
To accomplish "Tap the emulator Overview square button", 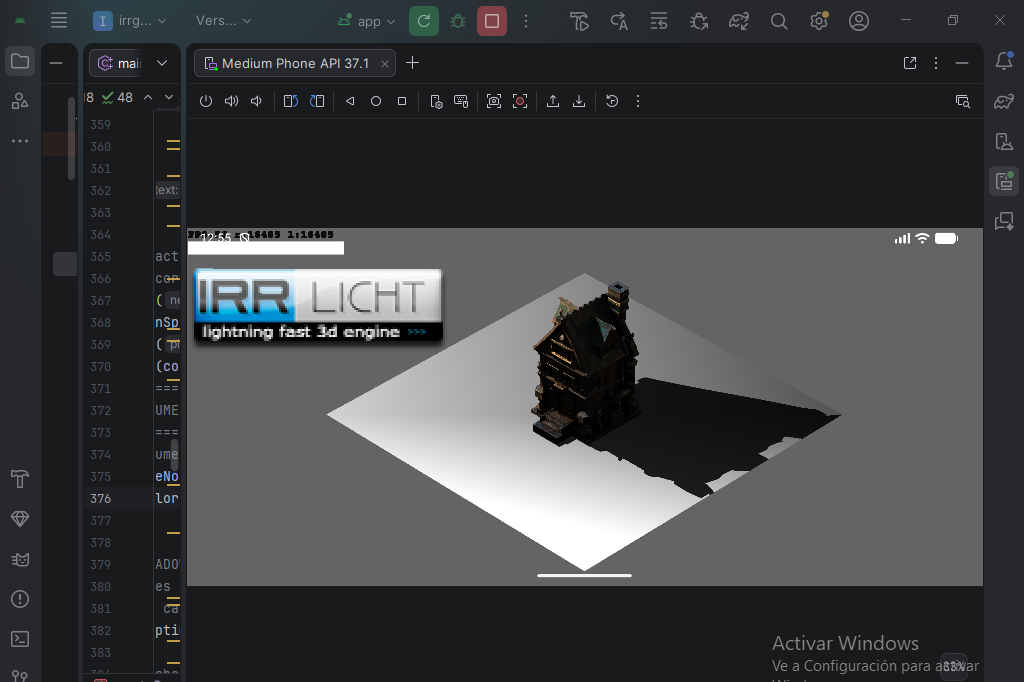I will 402,101.
